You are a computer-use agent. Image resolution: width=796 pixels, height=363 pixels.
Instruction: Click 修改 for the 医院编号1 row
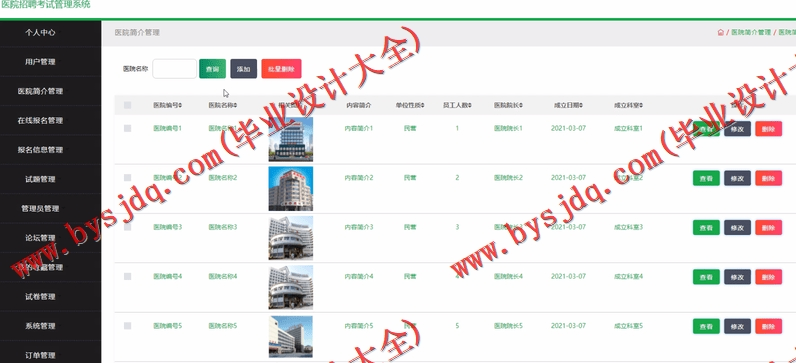pos(737,129)
